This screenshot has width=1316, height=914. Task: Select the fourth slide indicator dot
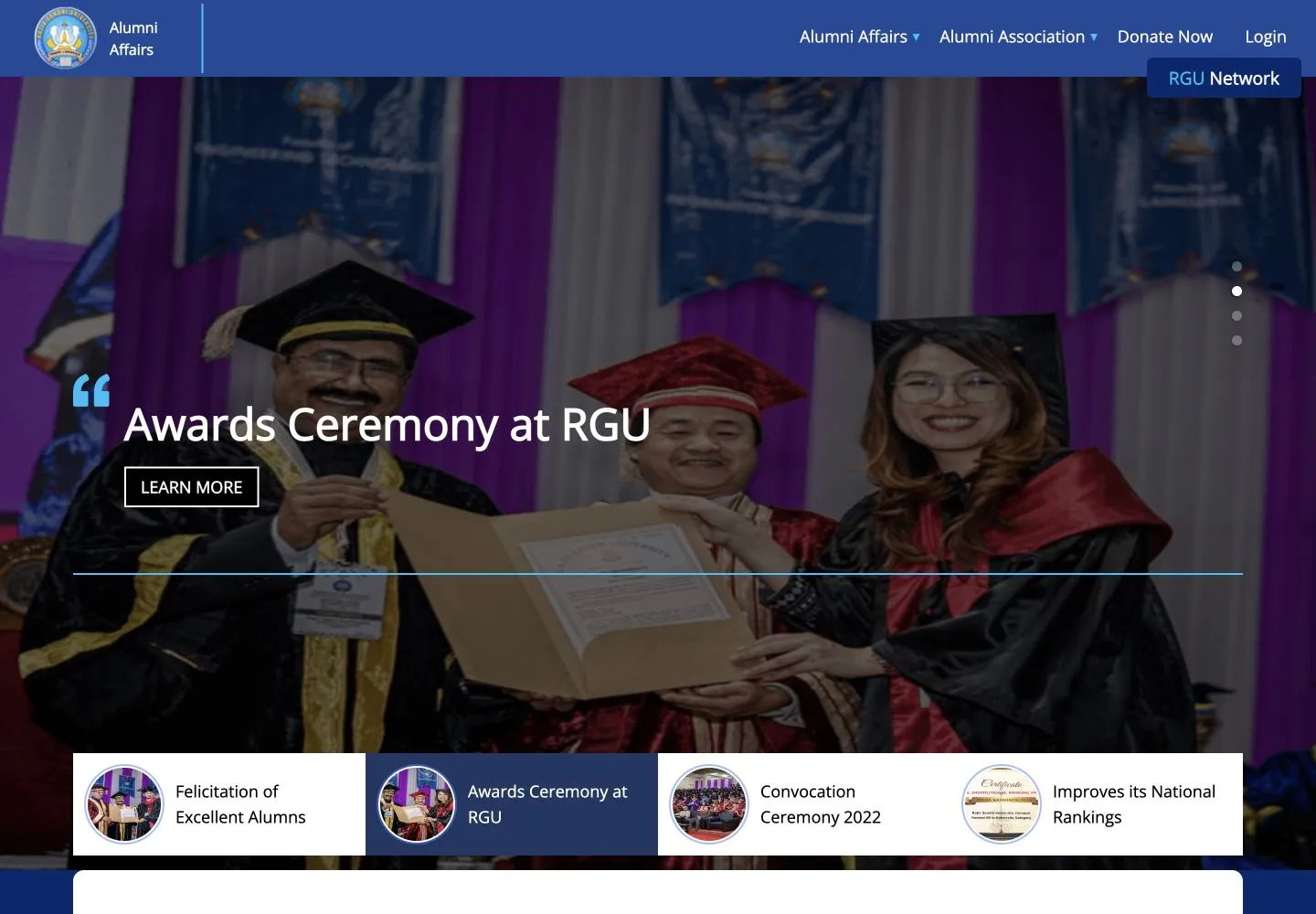(x=1236, y=341)
